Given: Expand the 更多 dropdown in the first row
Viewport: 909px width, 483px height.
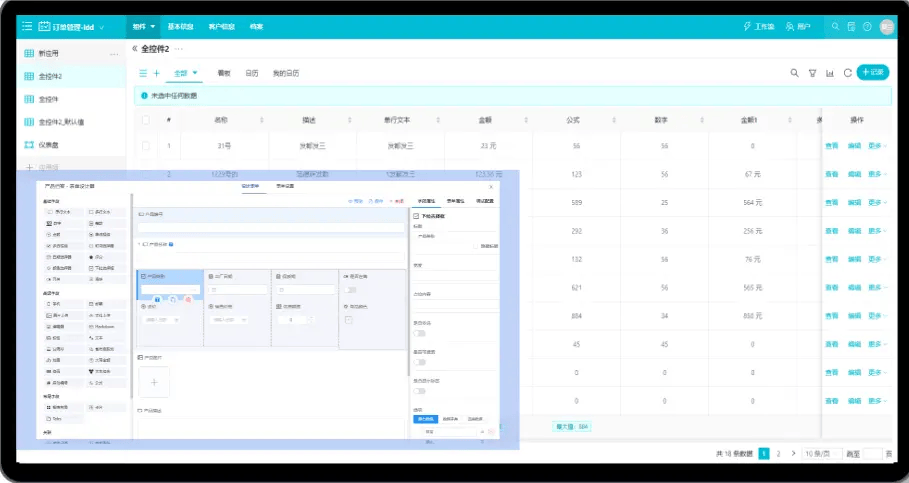Looking at the screenshot, I should [877, 146].
